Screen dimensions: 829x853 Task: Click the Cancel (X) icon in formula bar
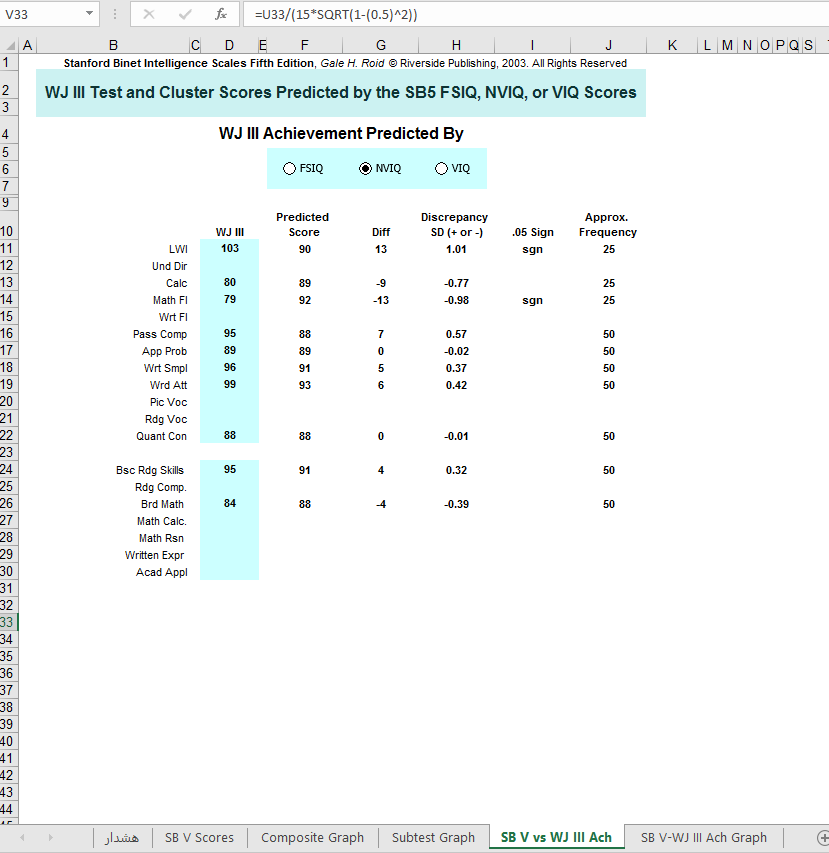[x=149, y=15]
